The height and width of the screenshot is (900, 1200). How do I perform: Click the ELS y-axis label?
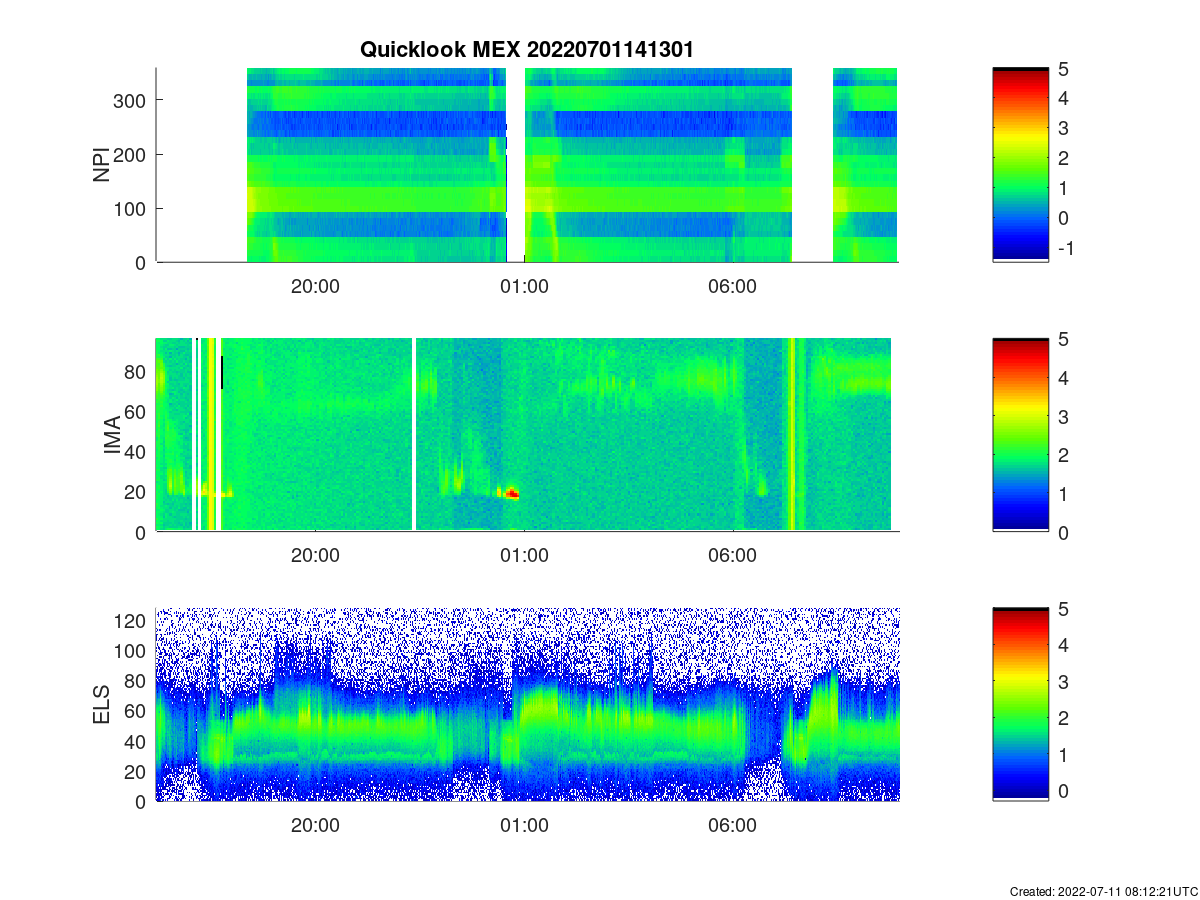(102, 704)
